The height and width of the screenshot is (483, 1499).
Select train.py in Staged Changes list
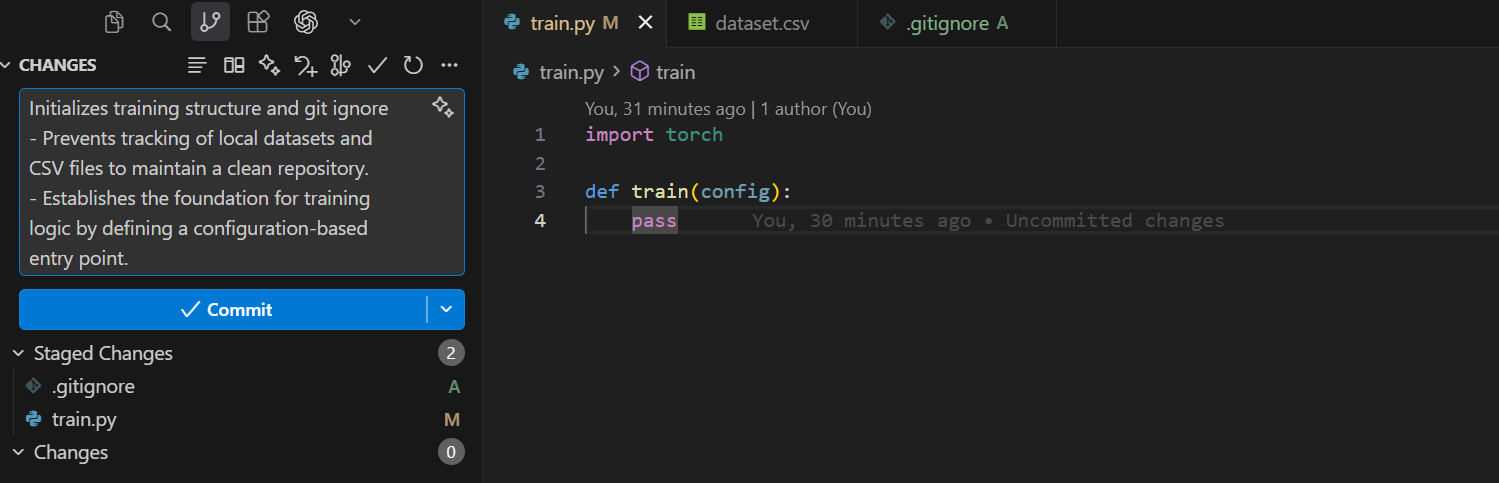click(84, 419)
